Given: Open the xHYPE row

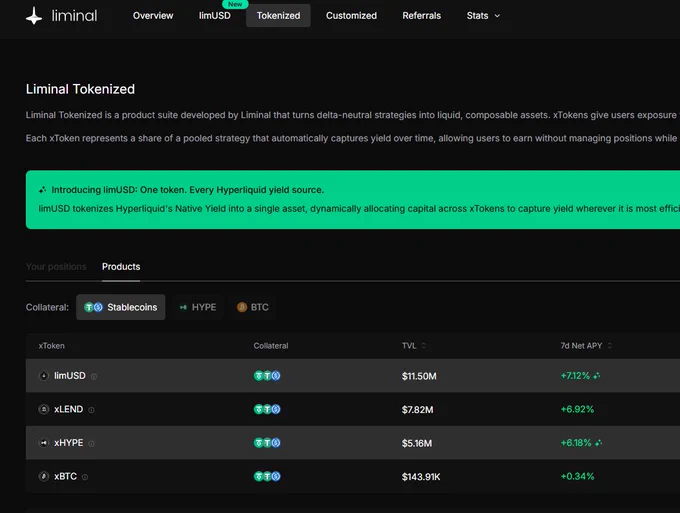Looking at the screenshot, I should click(x=353, y=443).
